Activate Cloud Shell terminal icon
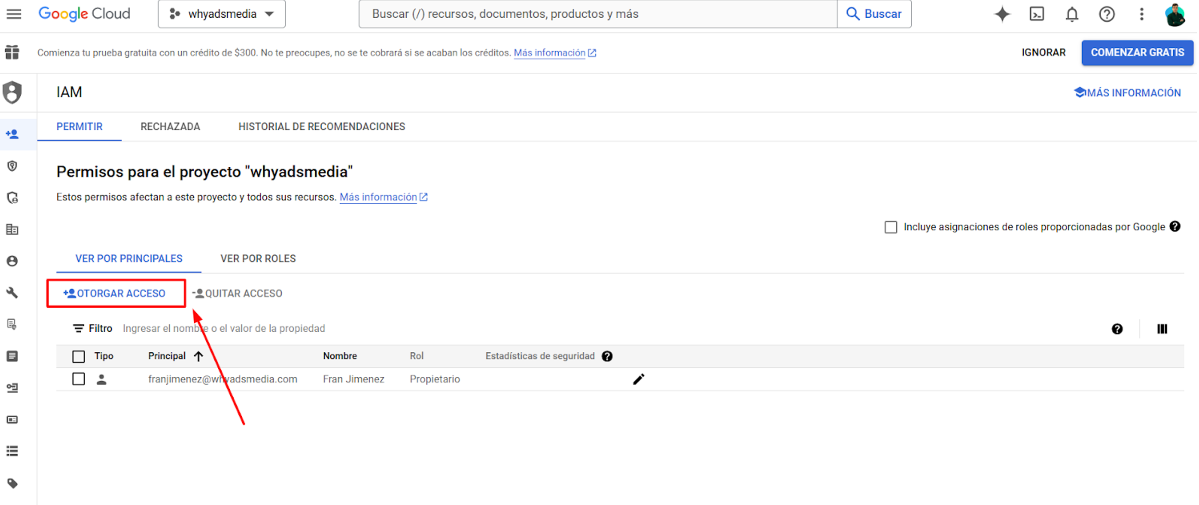Viewport: 1199px width, 505px height. [1037, 14]
